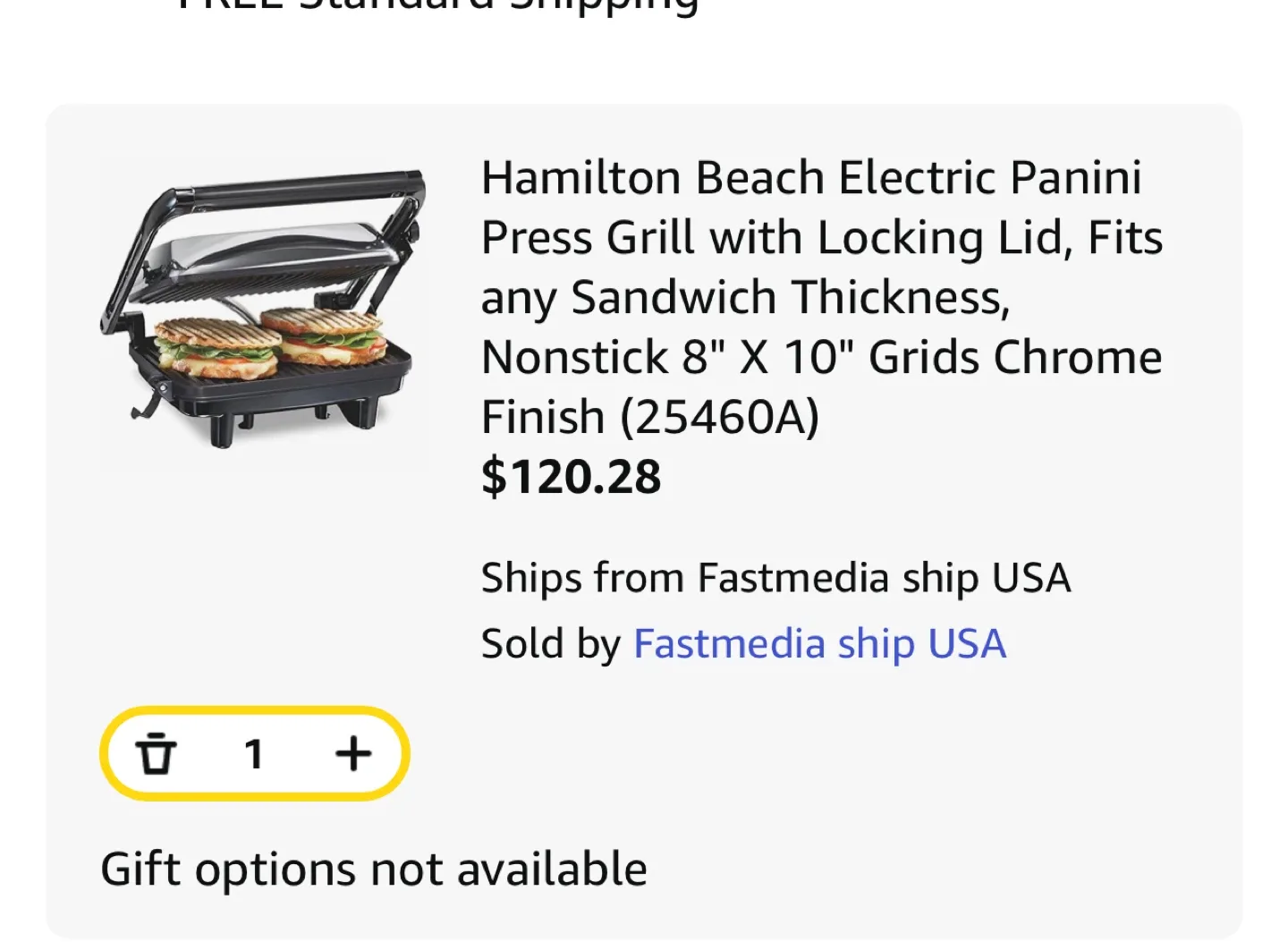The image size is (1288, 942).
Task: Increase panini press quantity with plus button
Action: click(x=352, y=753)
